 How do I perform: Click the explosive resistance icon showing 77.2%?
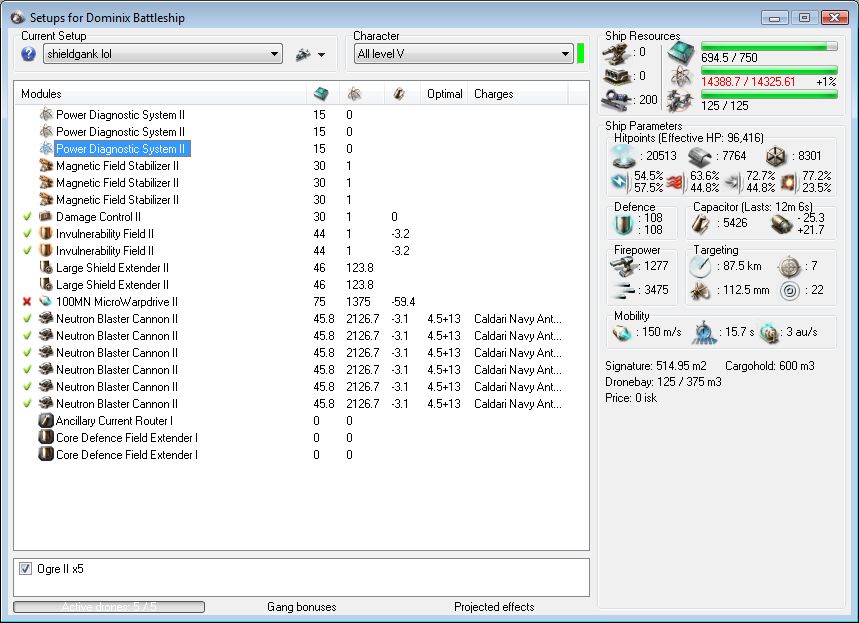788,182
